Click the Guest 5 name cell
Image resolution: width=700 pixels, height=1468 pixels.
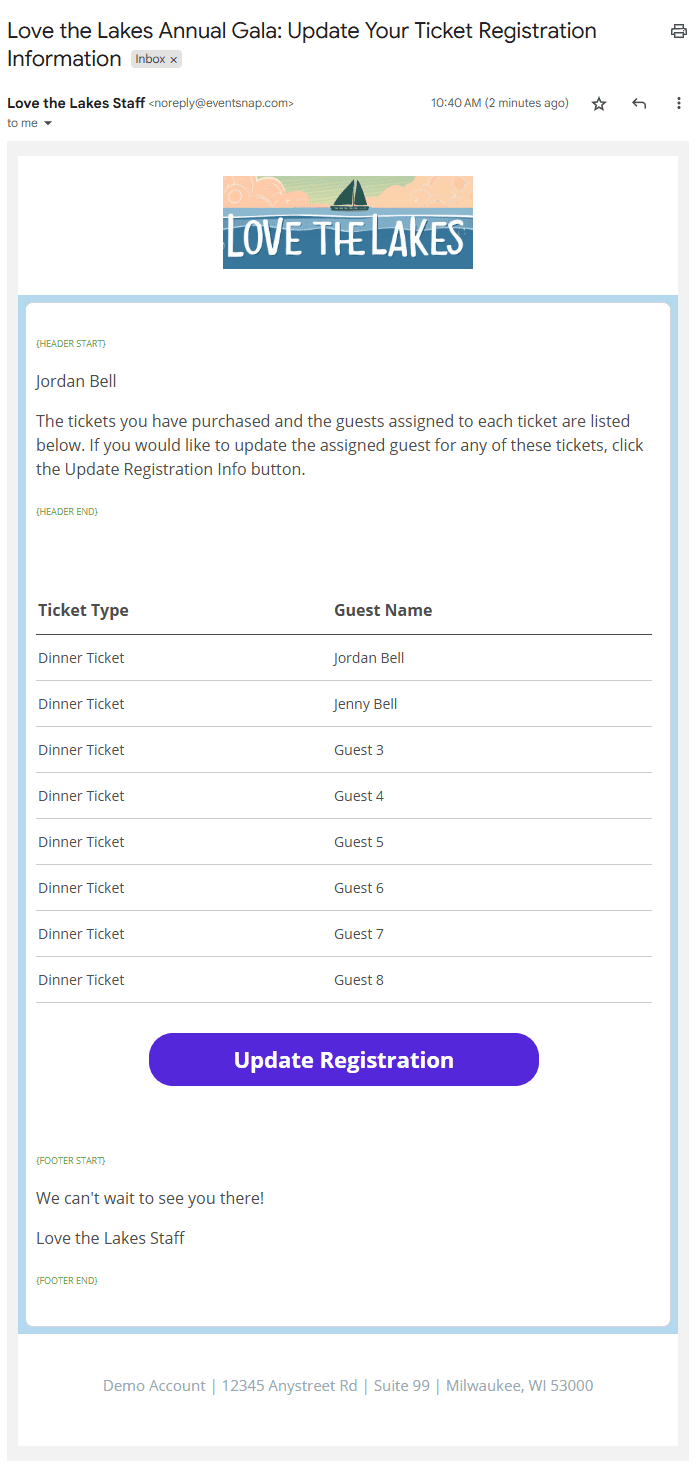[358, 842]
